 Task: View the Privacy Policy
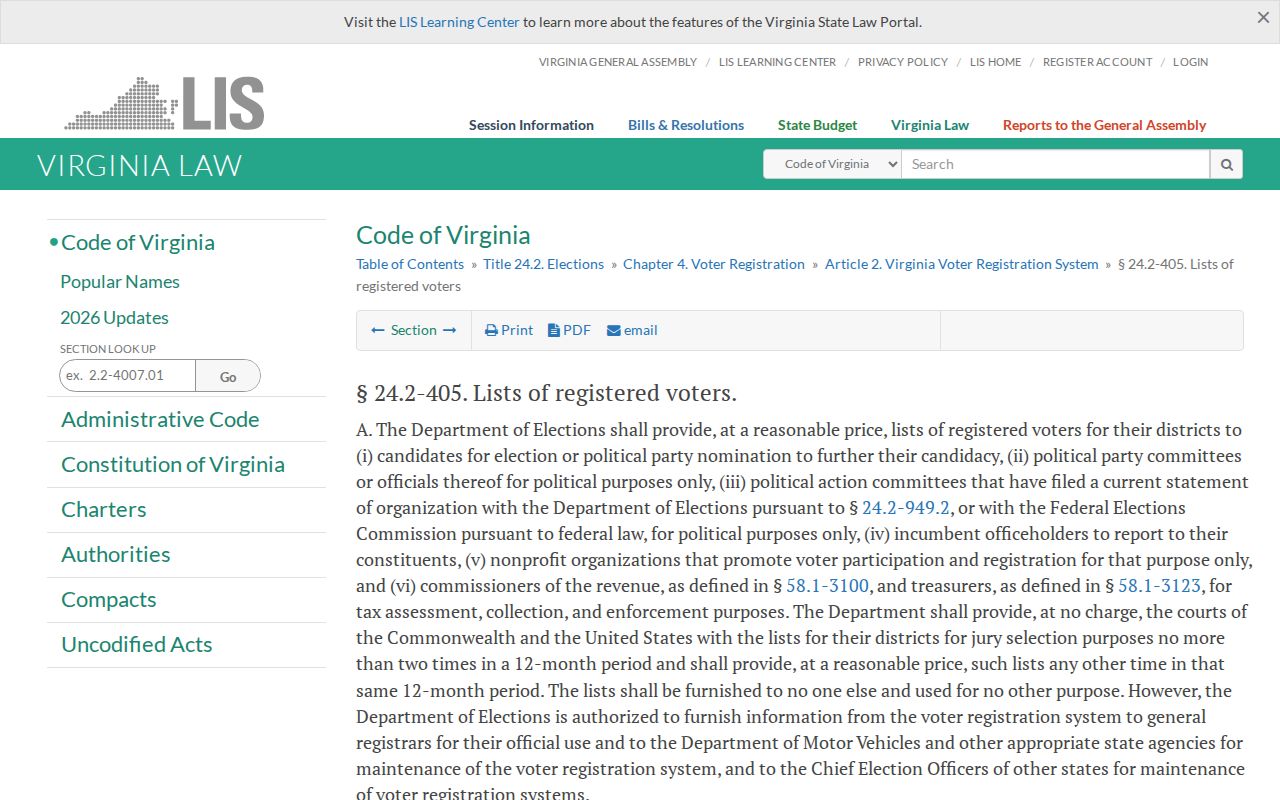(903, 62)
